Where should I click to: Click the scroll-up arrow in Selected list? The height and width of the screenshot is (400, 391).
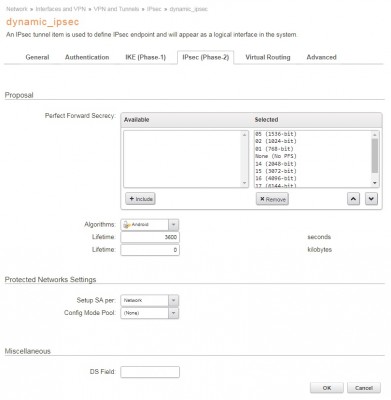point(375,135)
